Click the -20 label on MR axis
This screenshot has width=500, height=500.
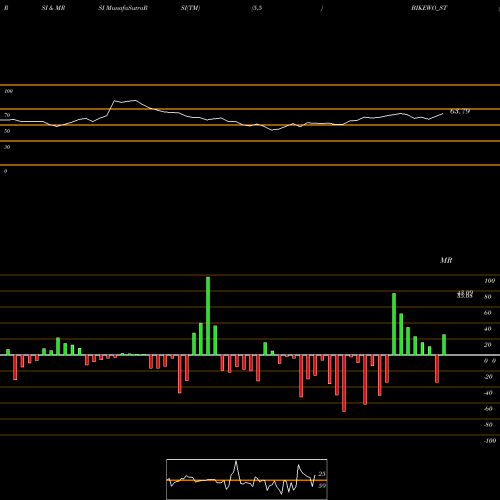click(x=488, y=377)
